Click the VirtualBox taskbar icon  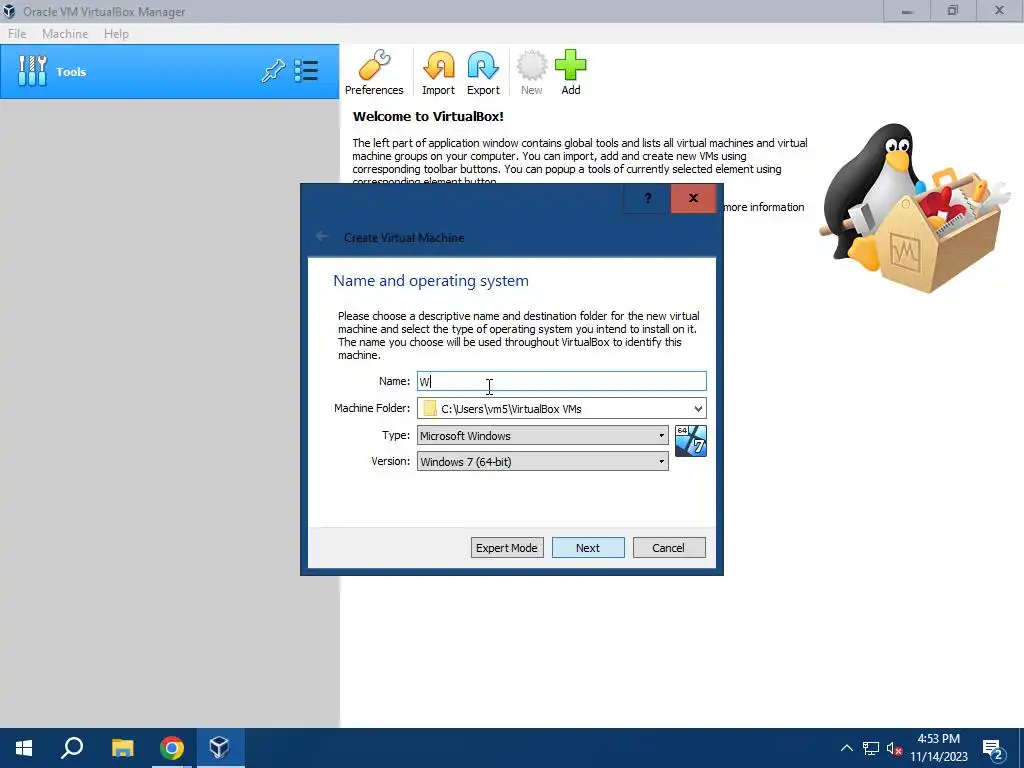click(x=219, y=748)
